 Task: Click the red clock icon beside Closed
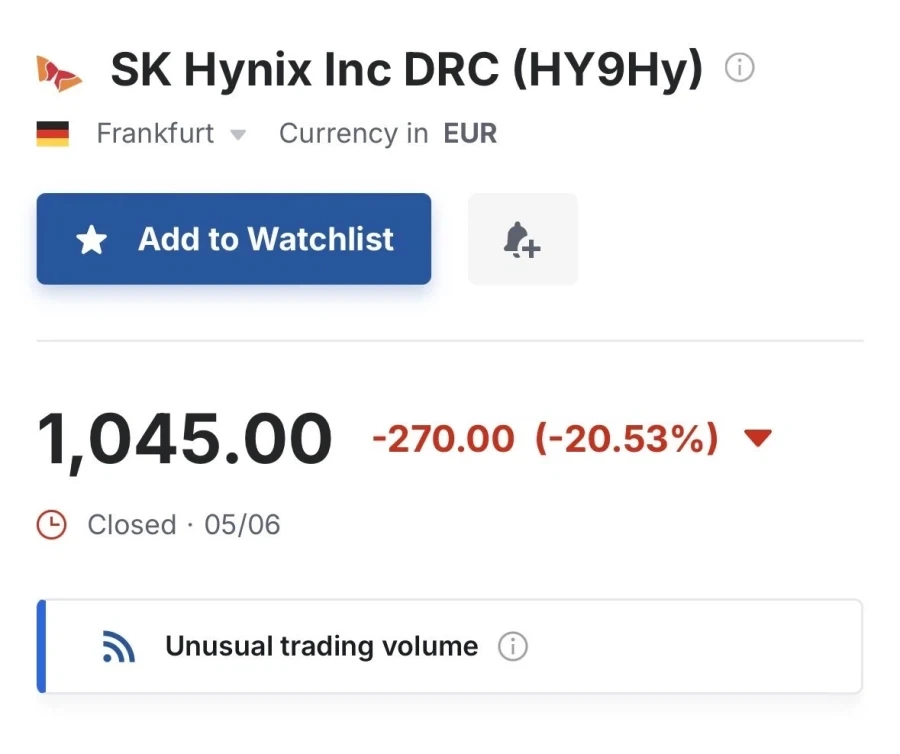click(x=52, y=524)
